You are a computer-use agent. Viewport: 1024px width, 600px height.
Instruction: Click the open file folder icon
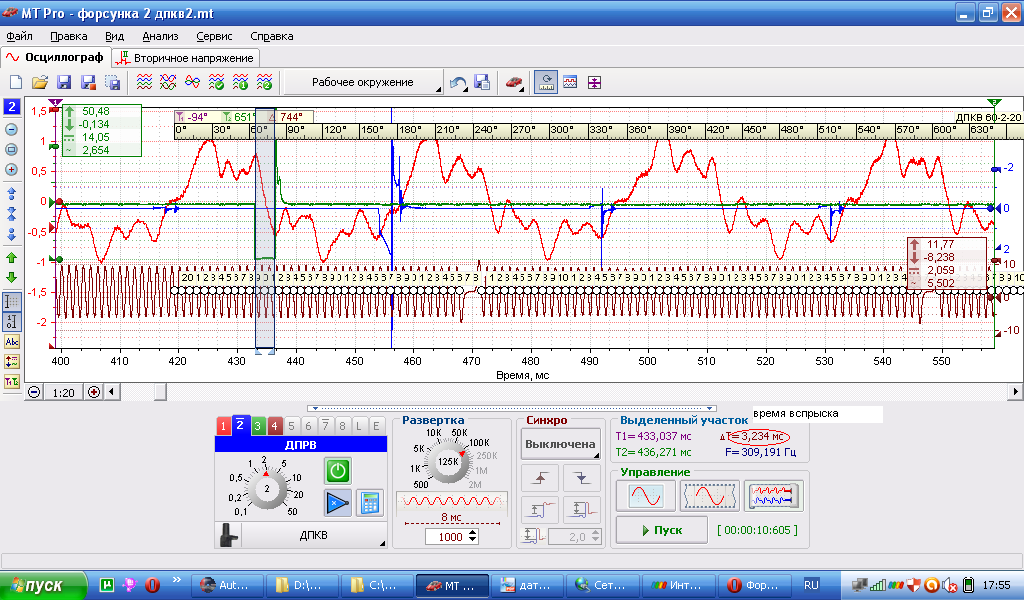(x=40, y=82)
